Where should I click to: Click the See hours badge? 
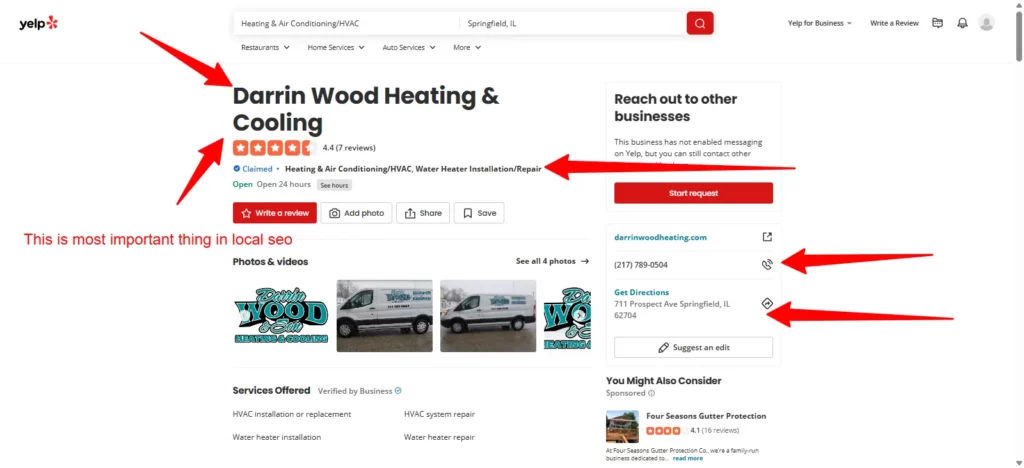pyautogui.click(x=334, y=185)
